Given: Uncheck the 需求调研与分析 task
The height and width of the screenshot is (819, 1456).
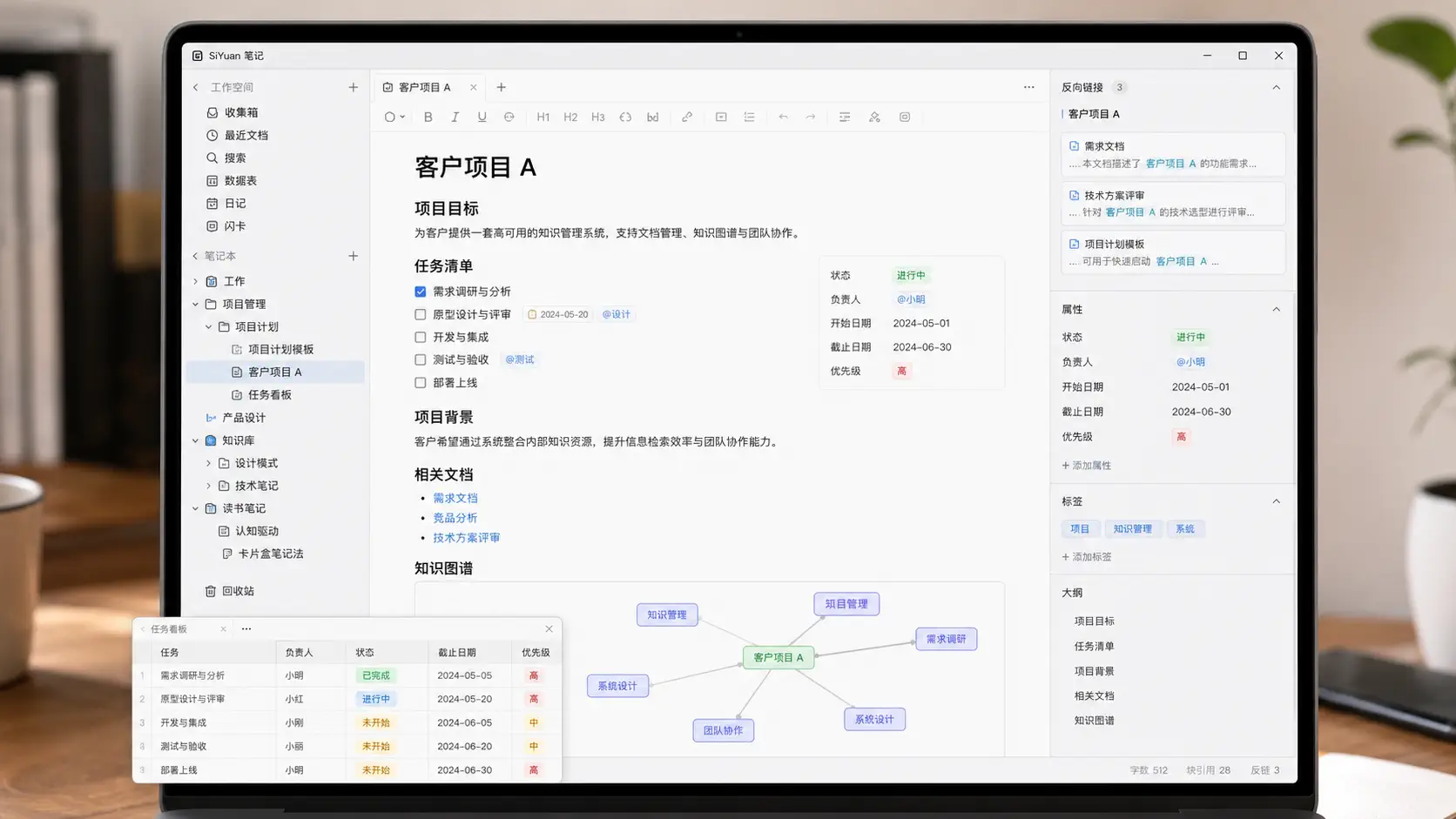Looking at the screenshot, I should pyautogui.click(x=421, y=292).
